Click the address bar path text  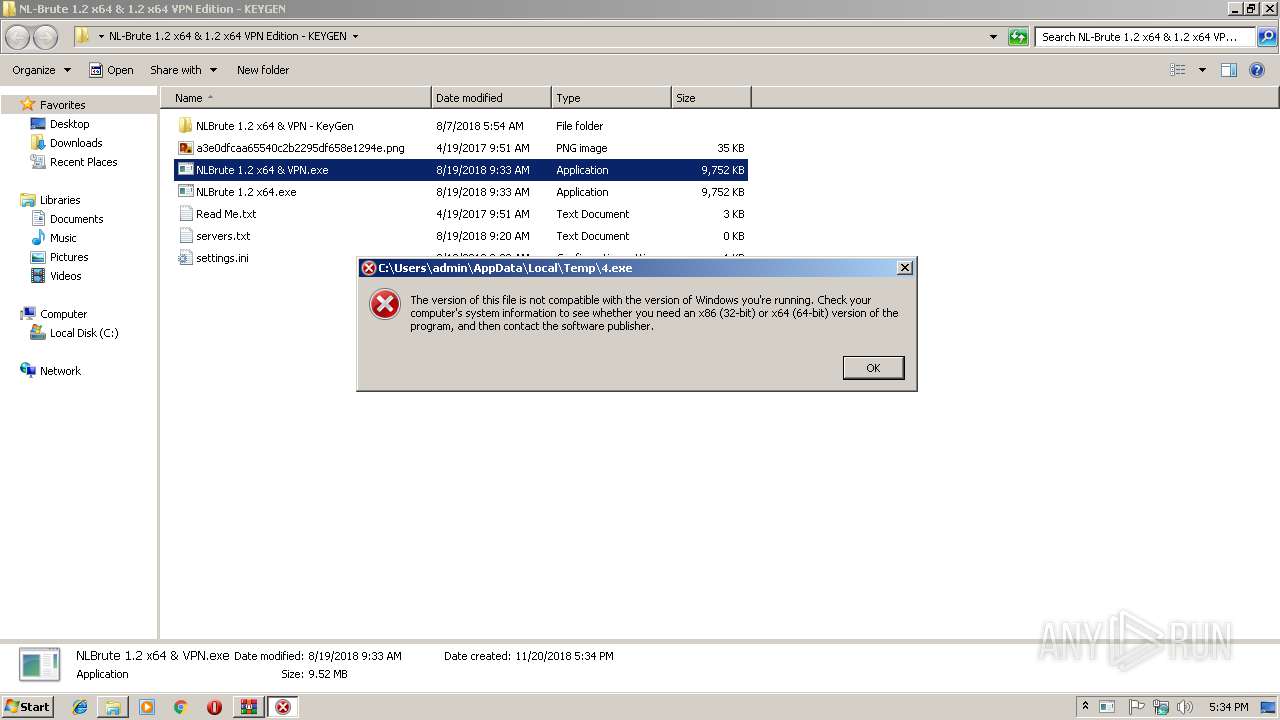tap(228, 36)
